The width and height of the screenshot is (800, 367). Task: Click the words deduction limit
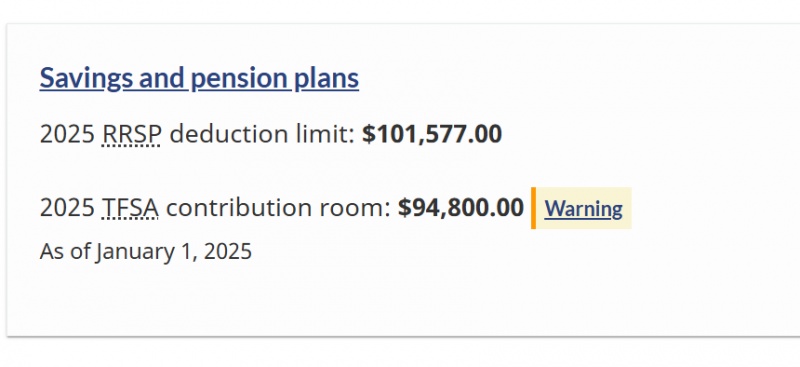262,134
